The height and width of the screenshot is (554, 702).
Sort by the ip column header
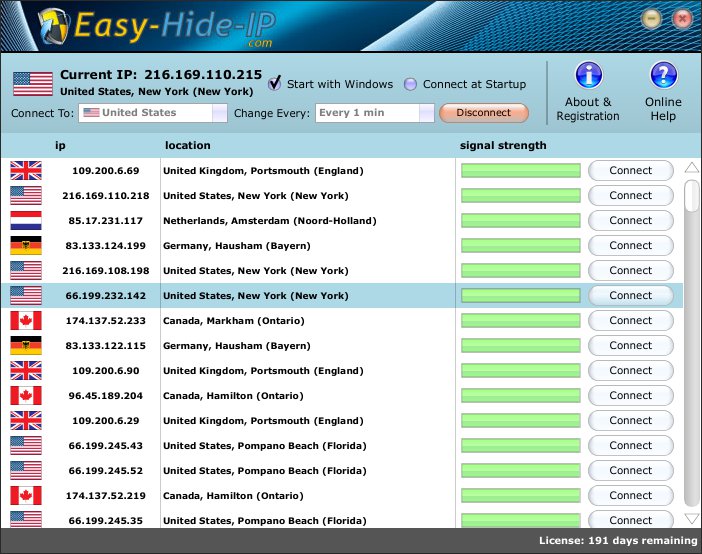tap(60, 146)
